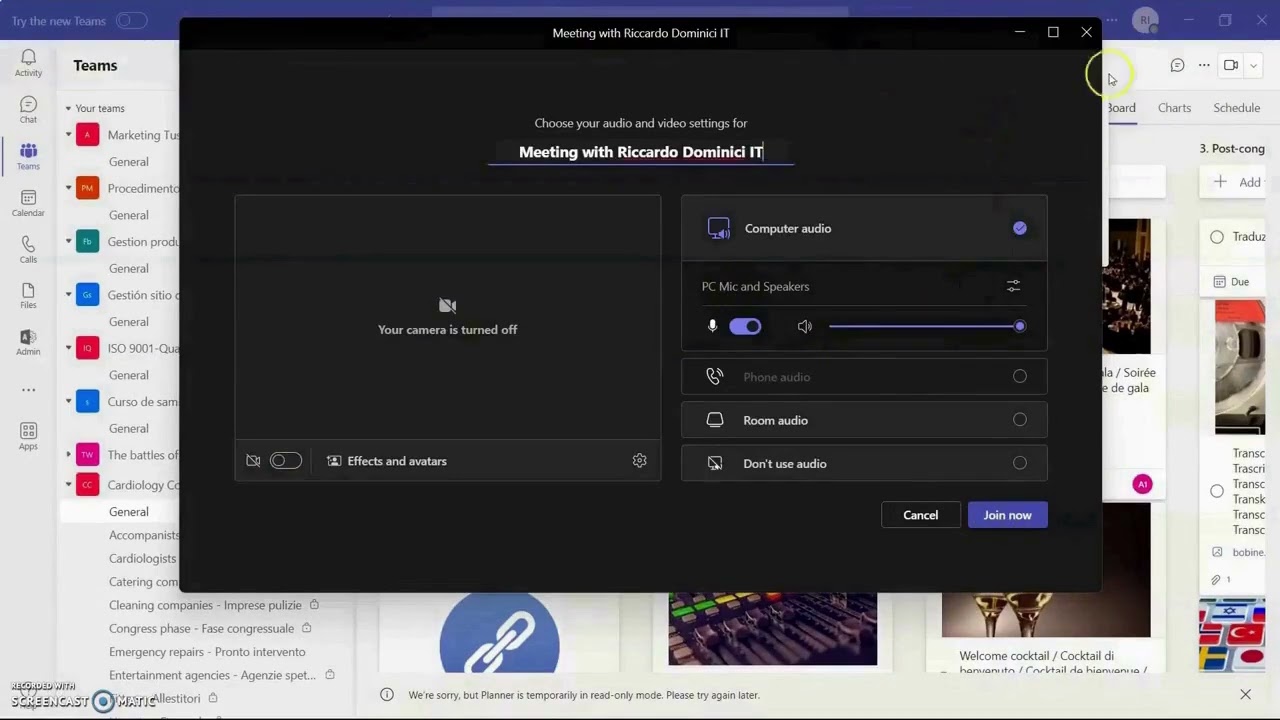Select Don't use audio option
1280x720 pixels.
click(x=864, y=463)
